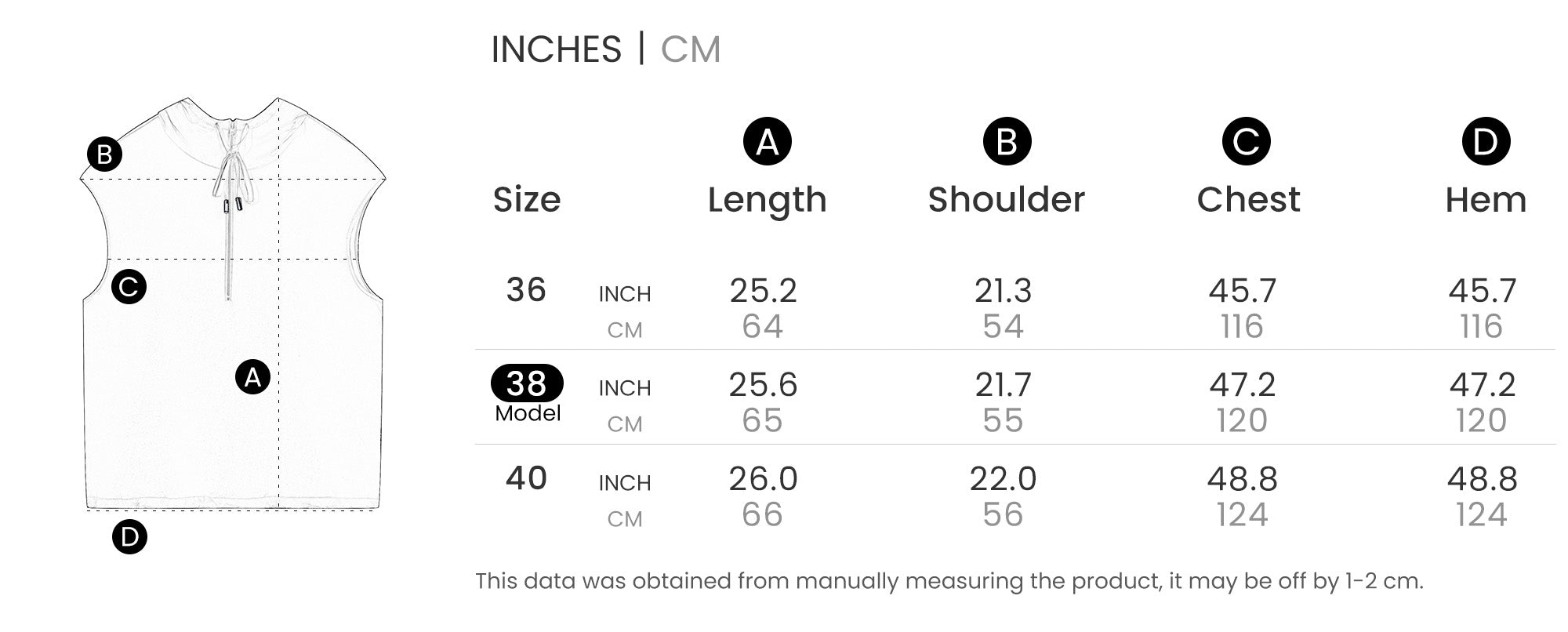Click the C badge above Chest
This screenshot has height=632, width=1568.
tap(1246, 141)
